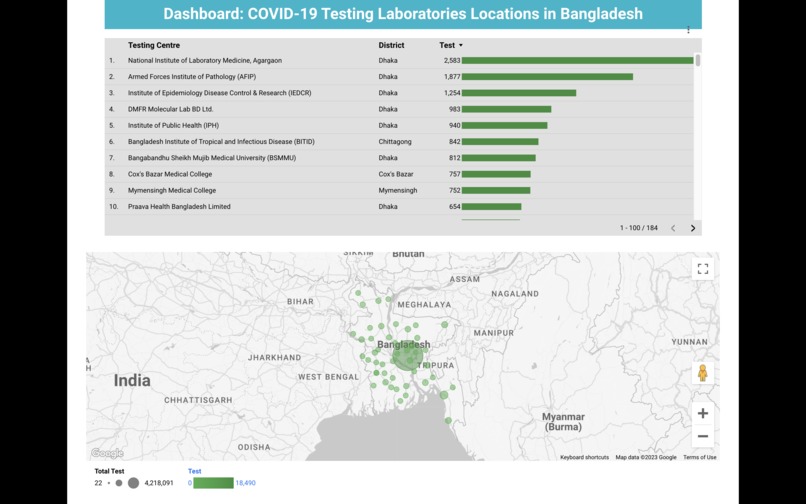Go to next page of table results
The height and width of the screenshot is (504, 806).
click(x=692, y=228)
